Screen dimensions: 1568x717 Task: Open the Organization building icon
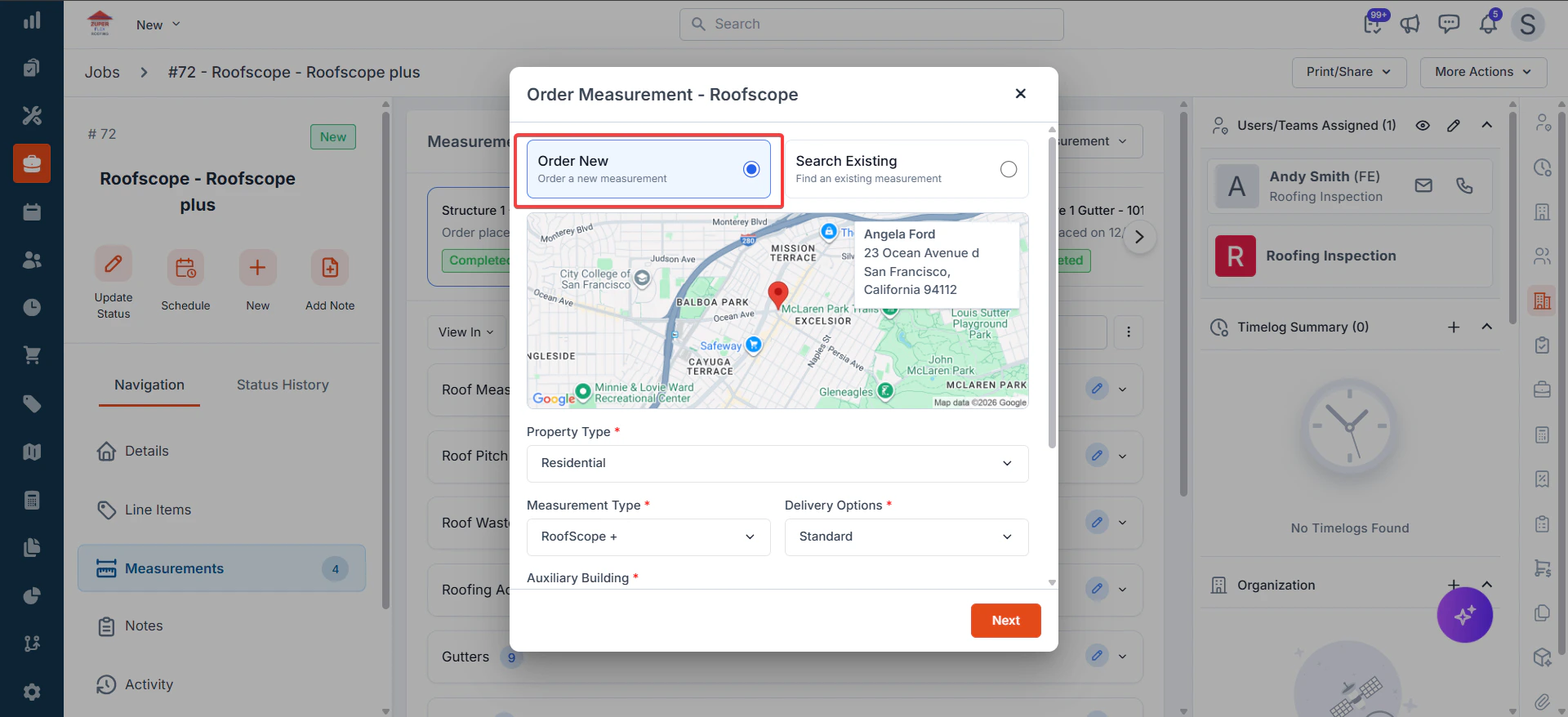point(1218,585)
